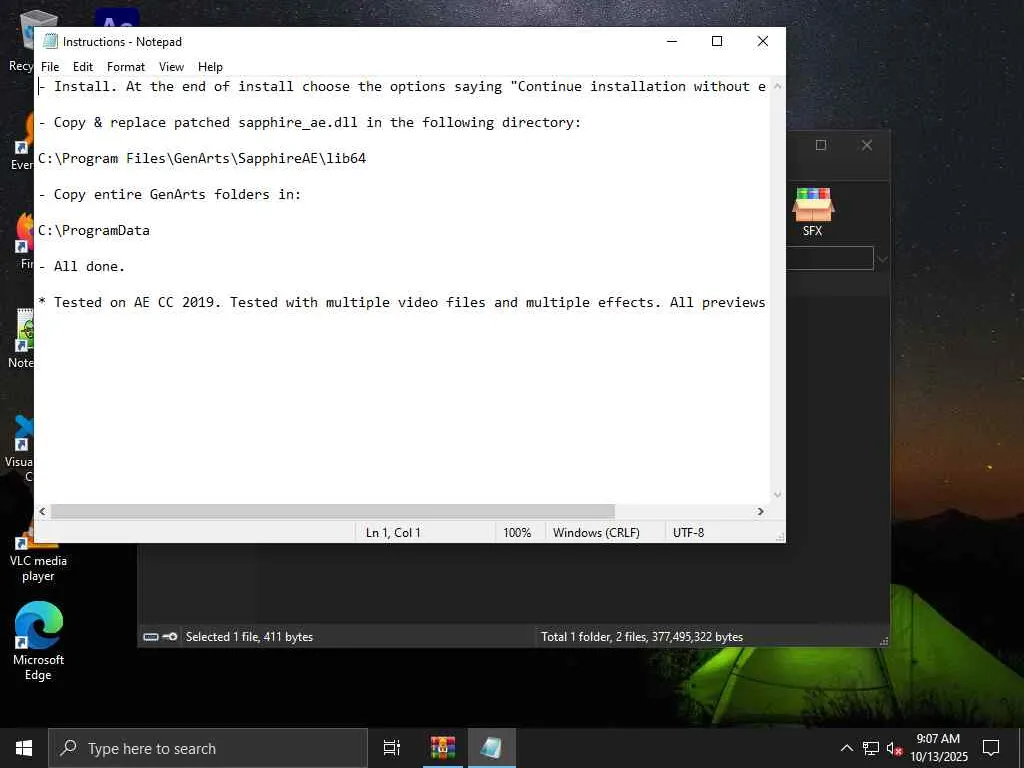Click the '- All done.' line in Notepad
Viewport: 1024px width, 768px height.
82,266
